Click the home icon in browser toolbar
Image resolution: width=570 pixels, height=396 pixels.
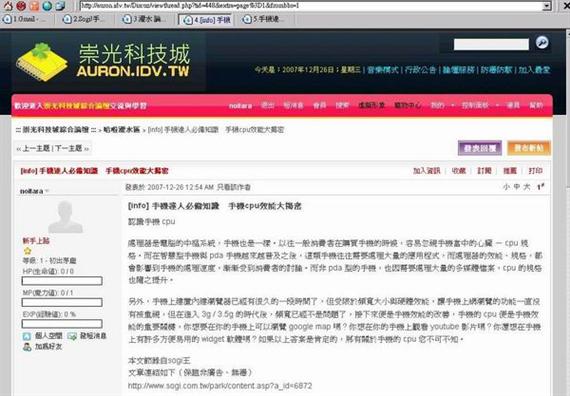pyautogui.click(x=8, y=5)
